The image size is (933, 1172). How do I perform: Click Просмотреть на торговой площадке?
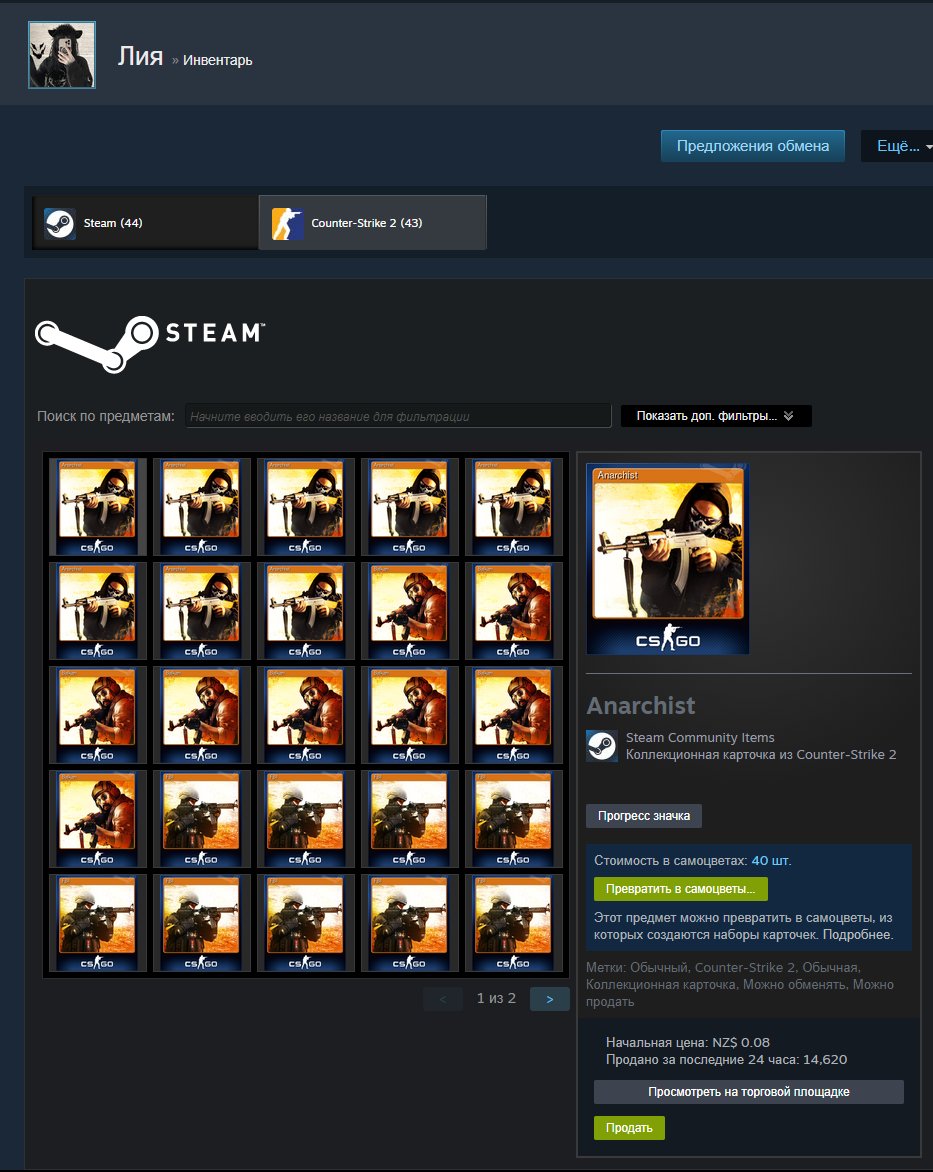748,1092
